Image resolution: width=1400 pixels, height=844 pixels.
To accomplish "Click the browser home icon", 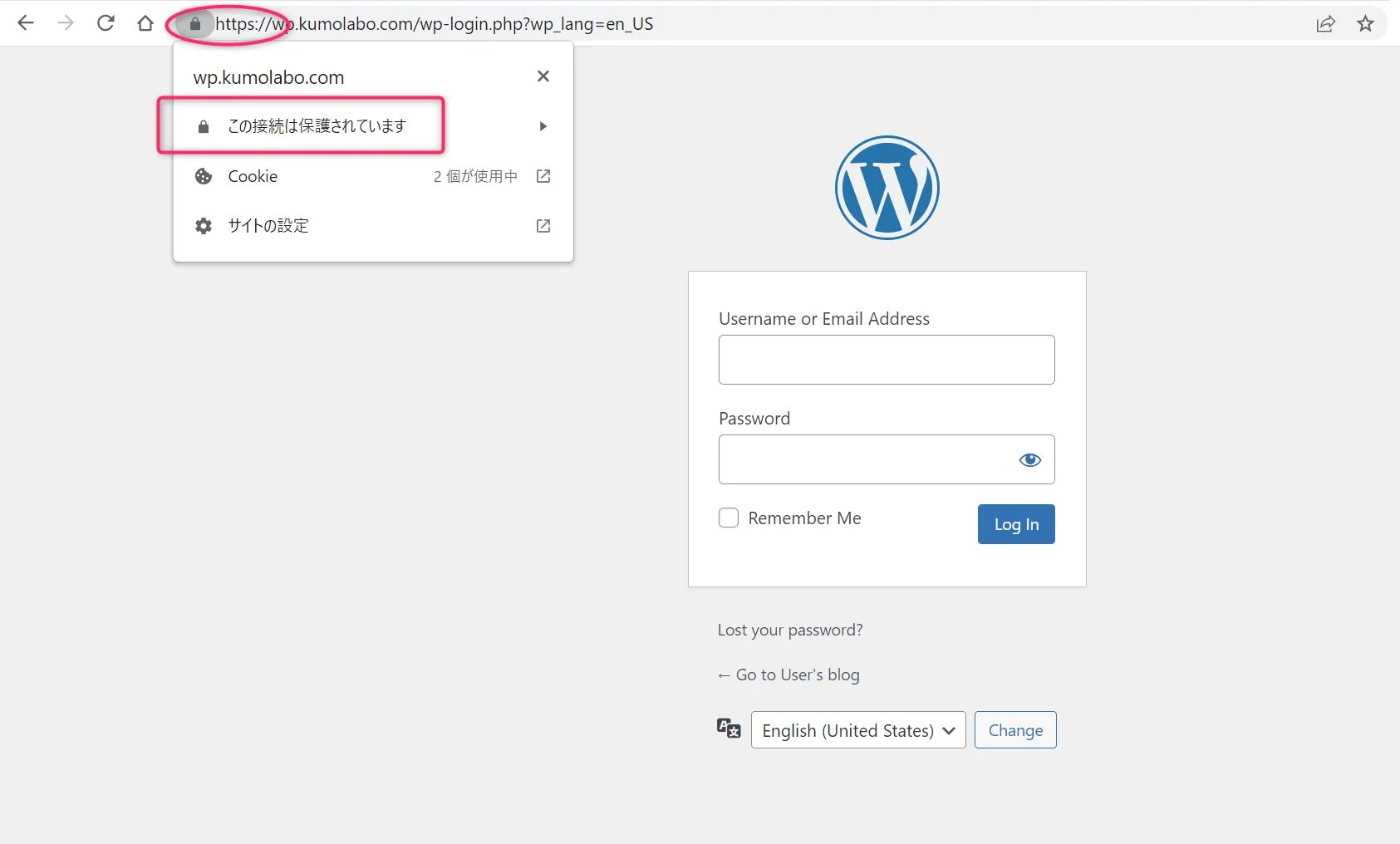I will 145,22.
